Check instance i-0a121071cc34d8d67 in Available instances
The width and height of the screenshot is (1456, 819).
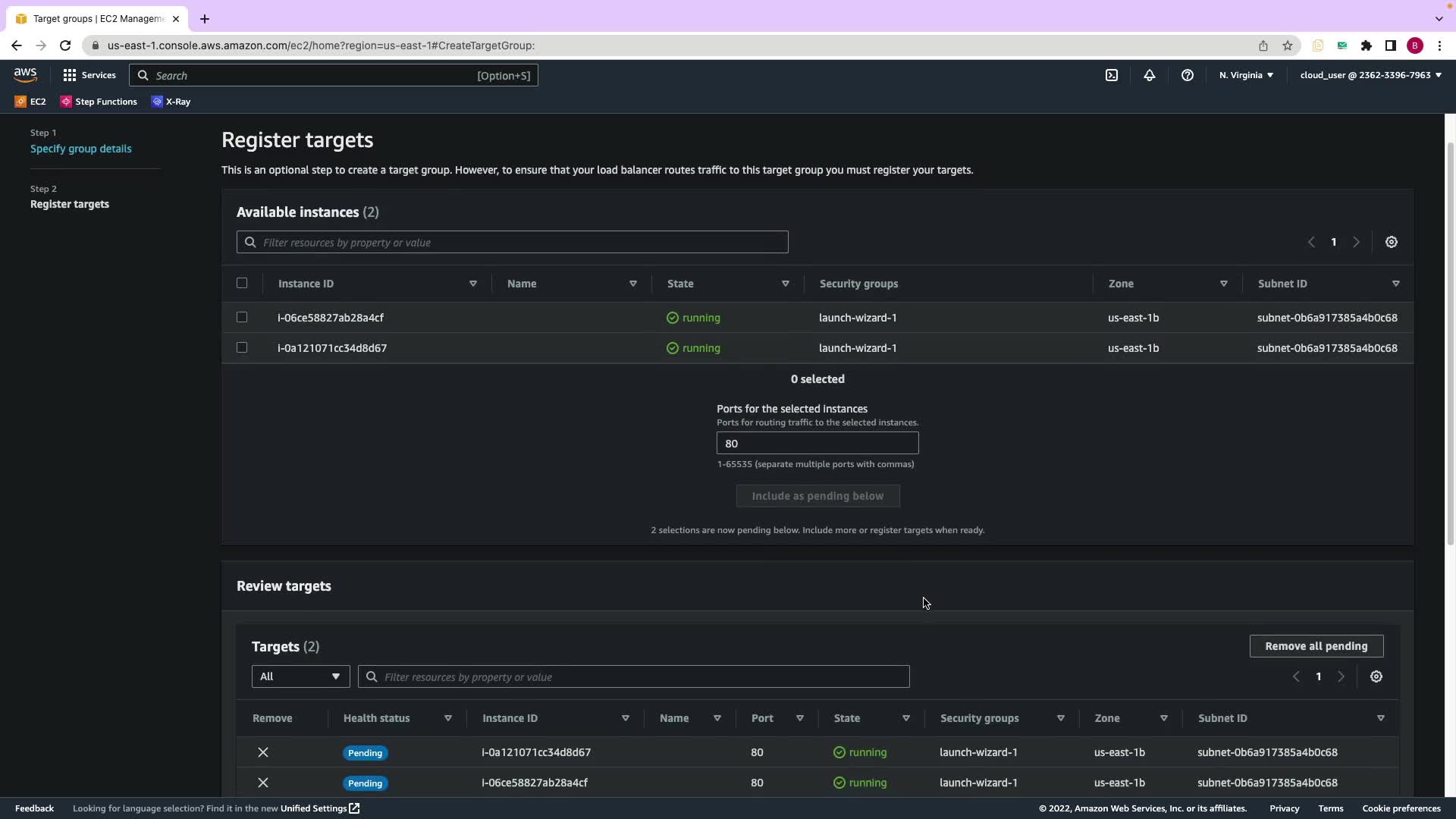pyautogui.click(x=242, y=347)
